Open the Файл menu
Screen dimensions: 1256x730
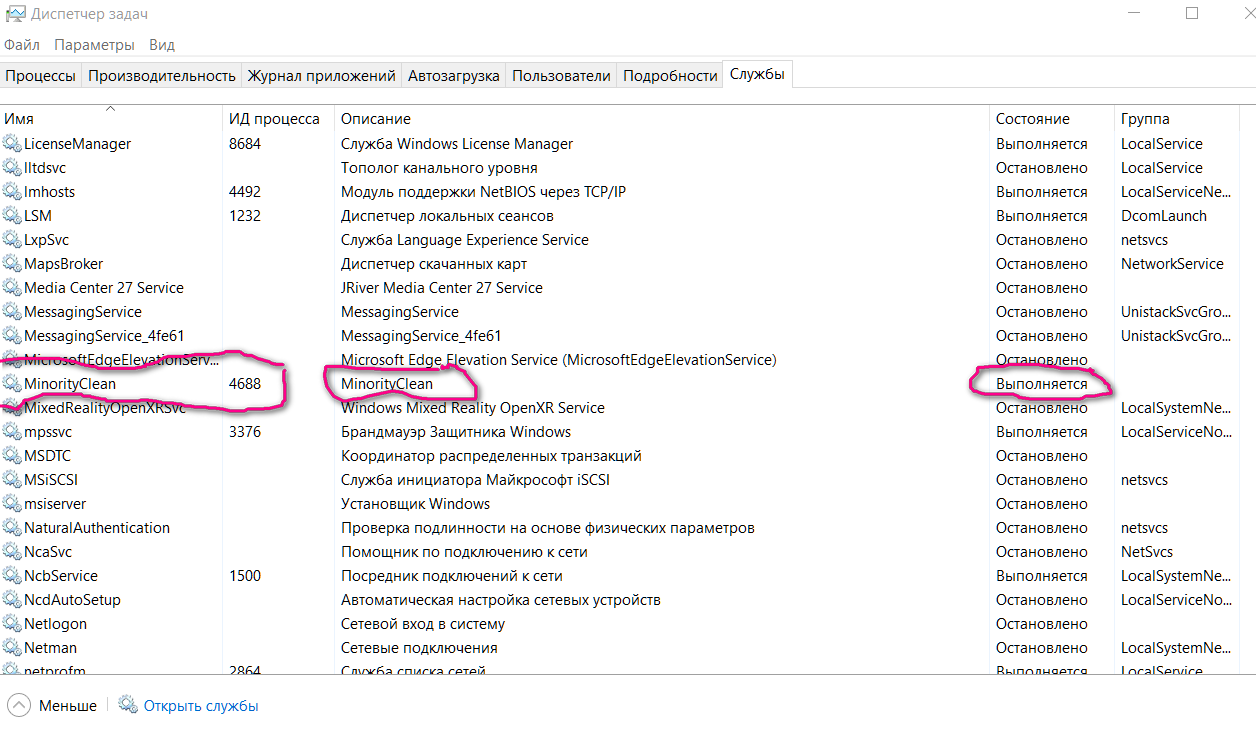pos(22,45)
